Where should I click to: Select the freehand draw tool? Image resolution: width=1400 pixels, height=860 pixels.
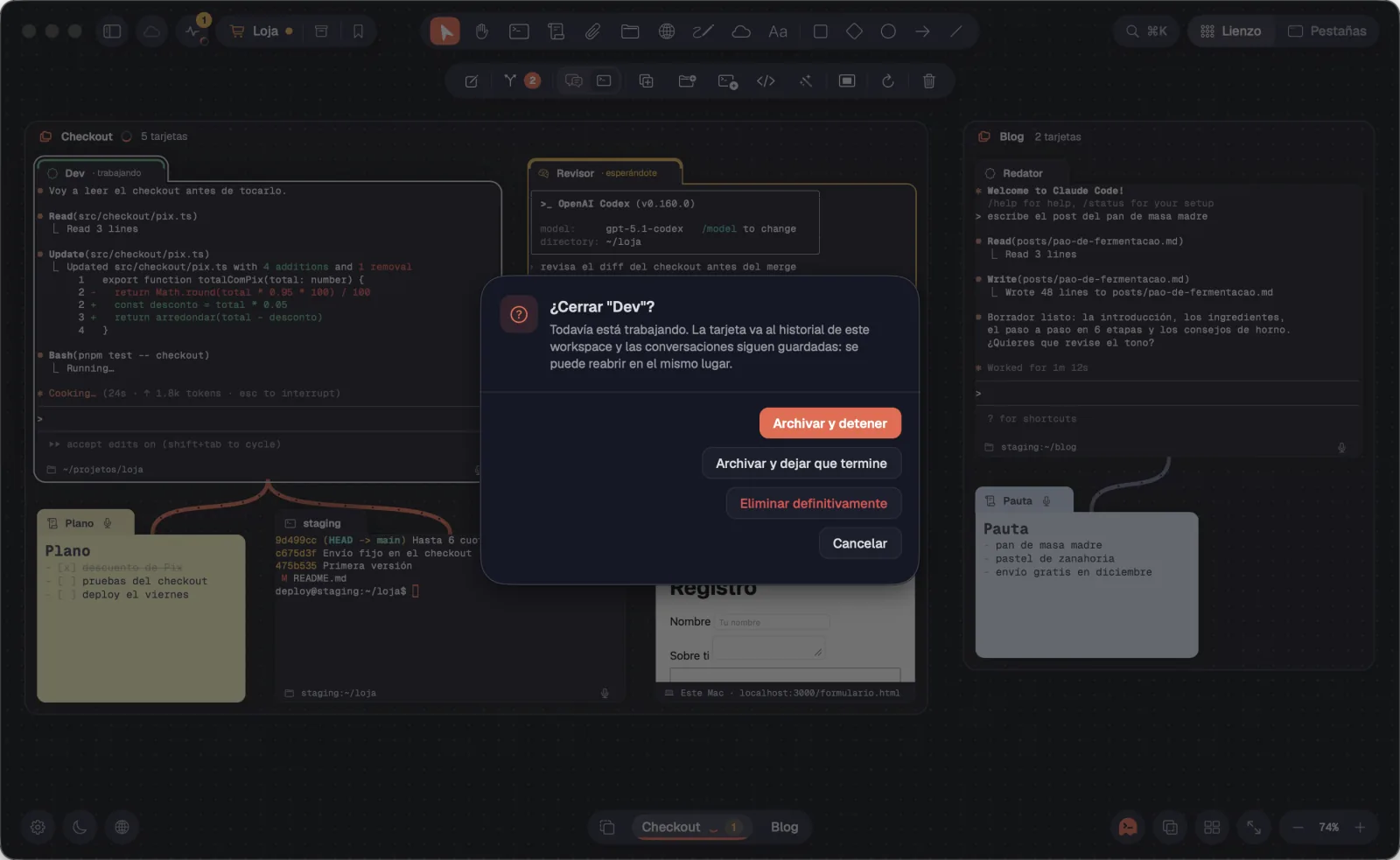(703, 31)
